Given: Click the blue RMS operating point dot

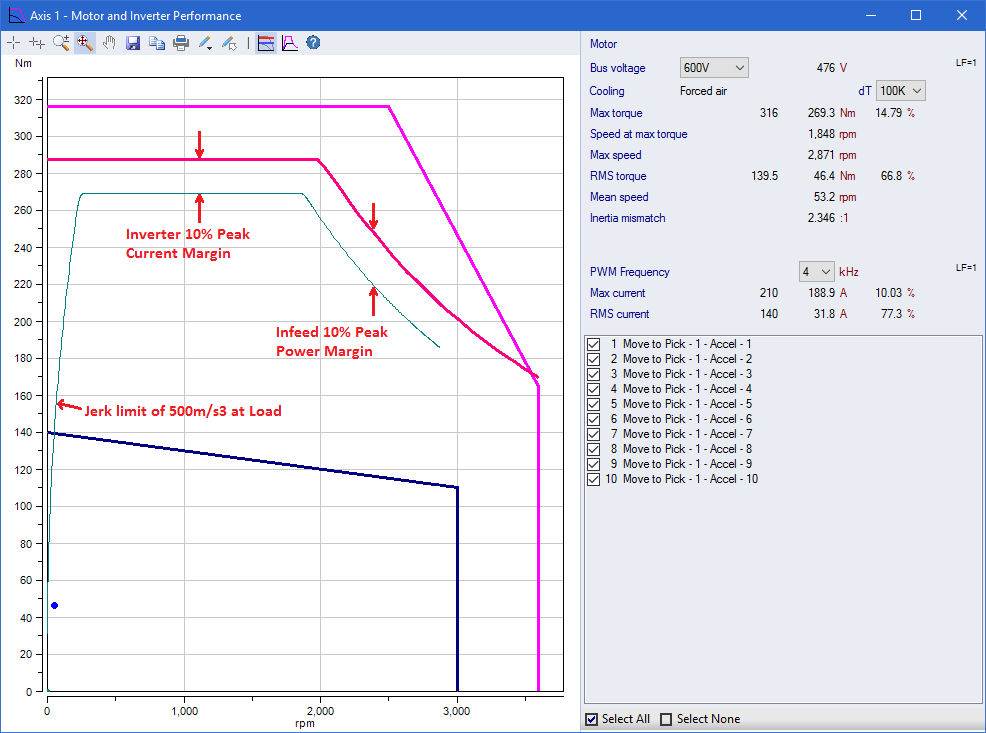Looking at the screenshot, I should 54,605.
